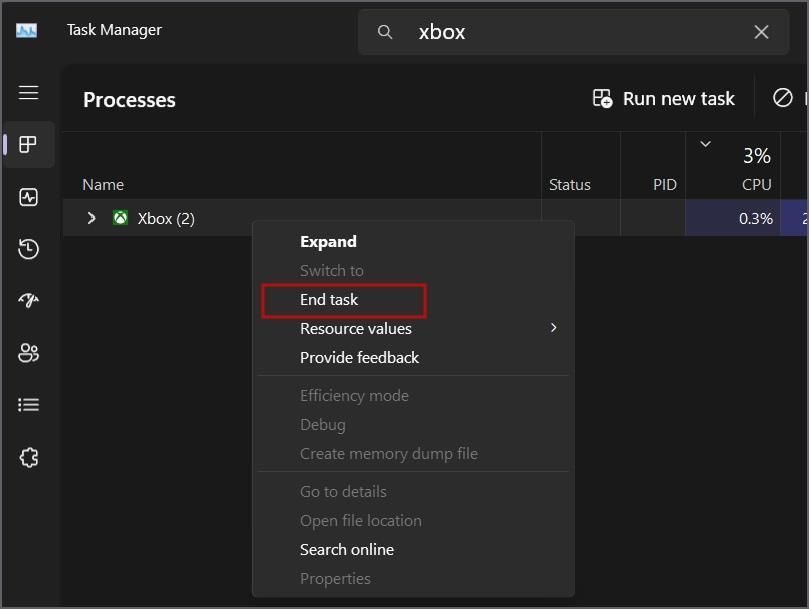
Task: Click the Processes page heading
Action: [129, 100]
